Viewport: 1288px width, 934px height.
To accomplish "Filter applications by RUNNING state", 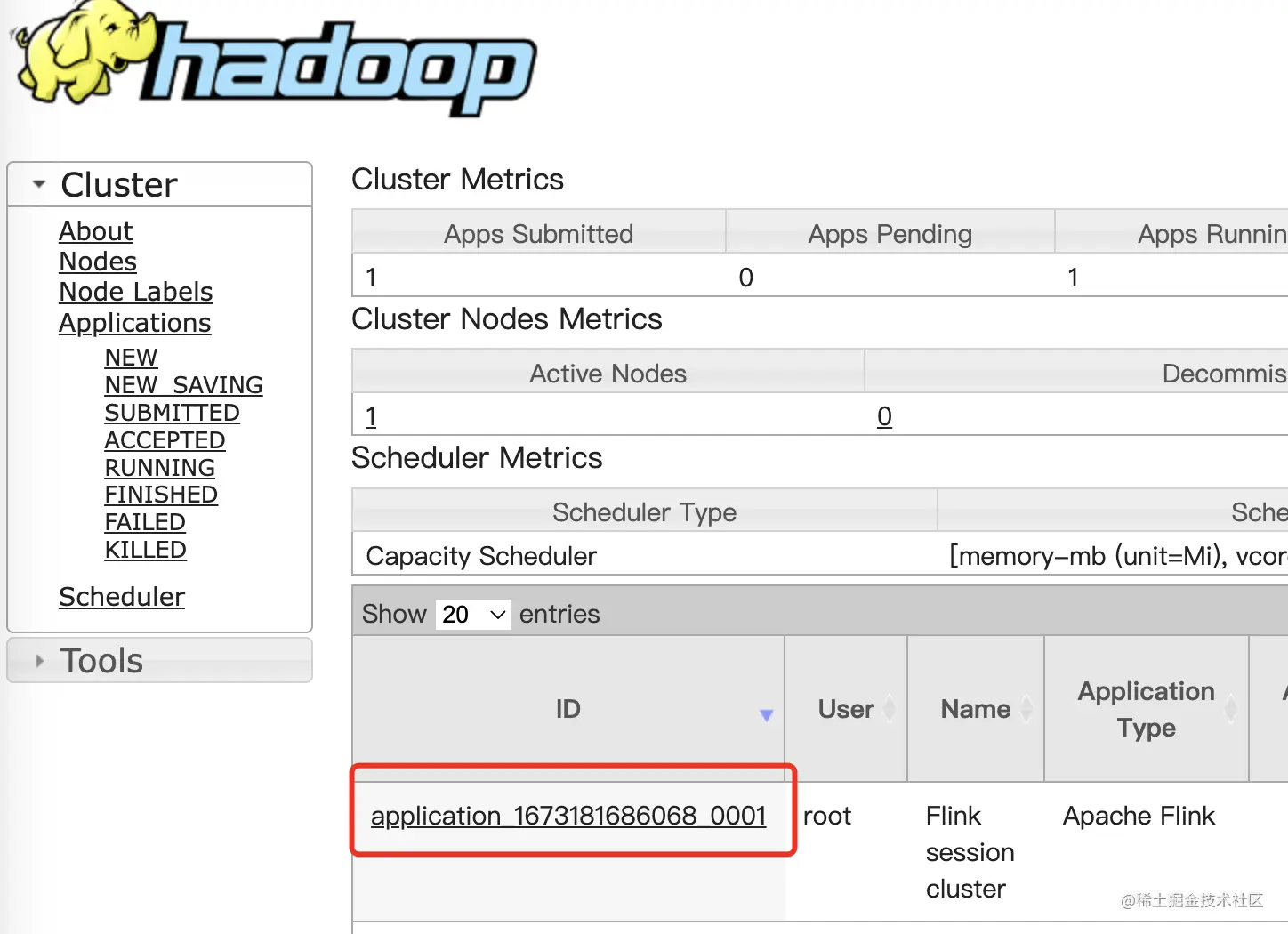I will [159, 468].
